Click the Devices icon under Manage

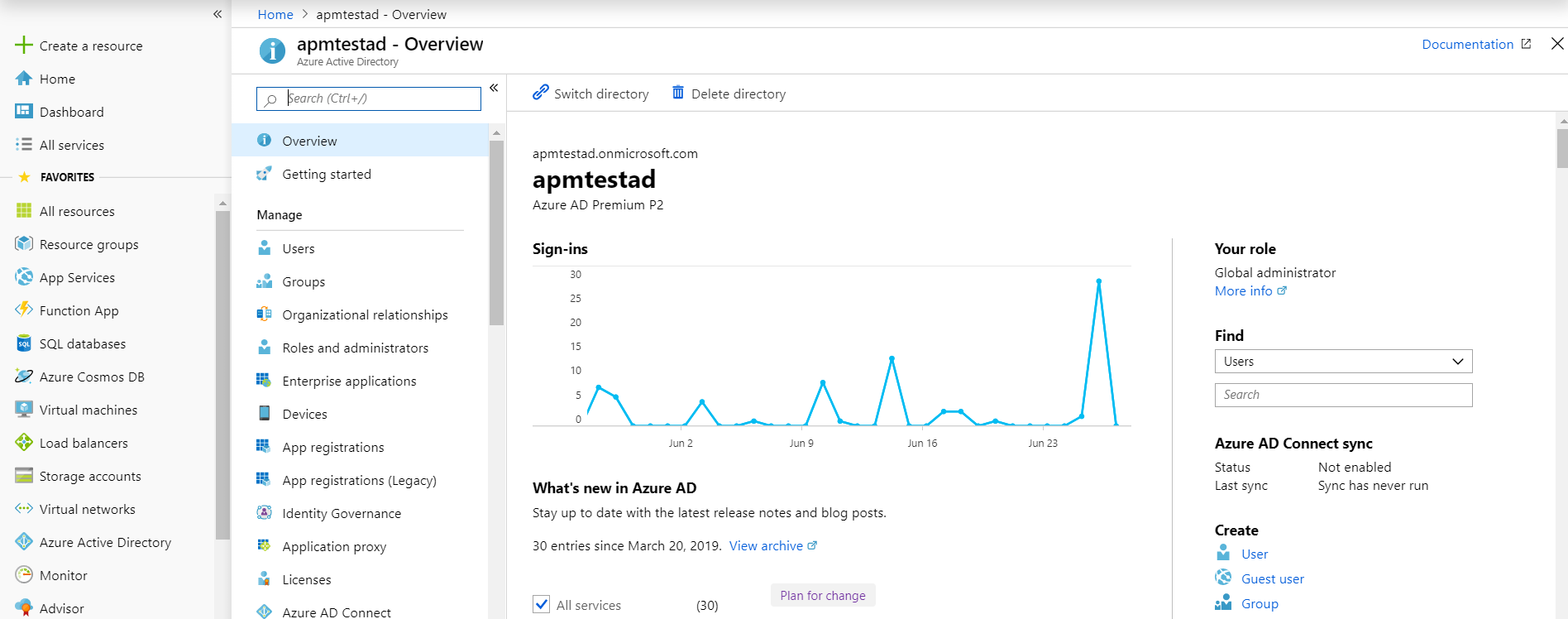click(265, 414)
